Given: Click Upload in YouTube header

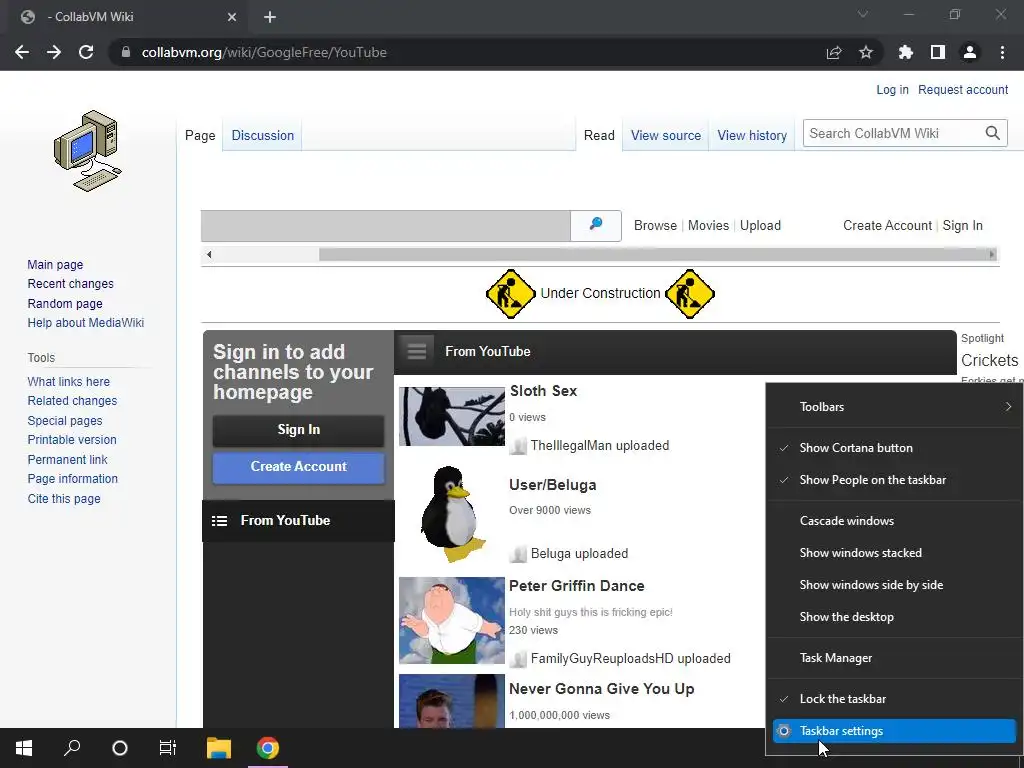Looking at the screenshot, I should click(760, 225).
